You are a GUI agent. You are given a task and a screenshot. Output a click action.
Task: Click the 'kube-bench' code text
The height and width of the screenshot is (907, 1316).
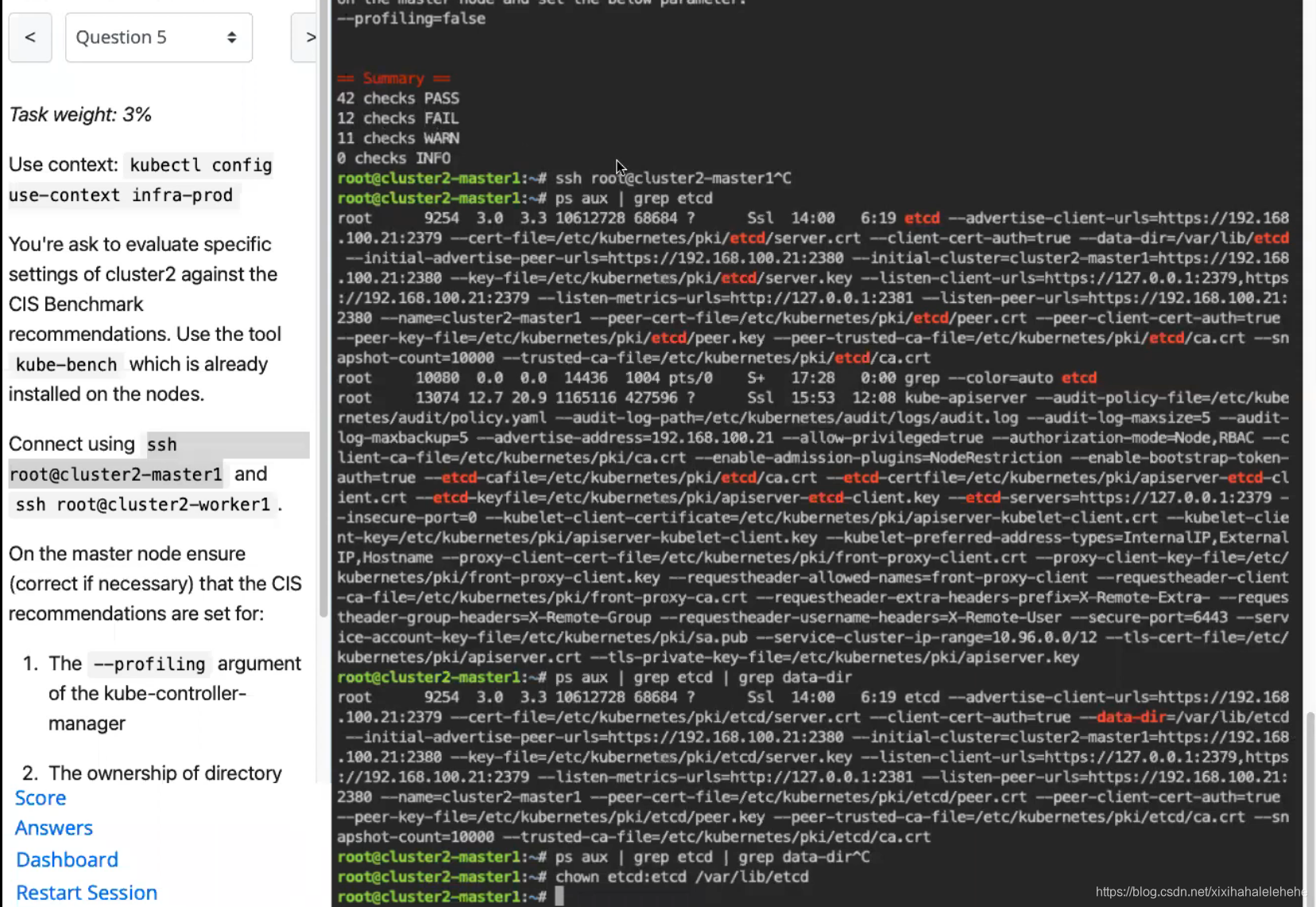click(67, 365)
